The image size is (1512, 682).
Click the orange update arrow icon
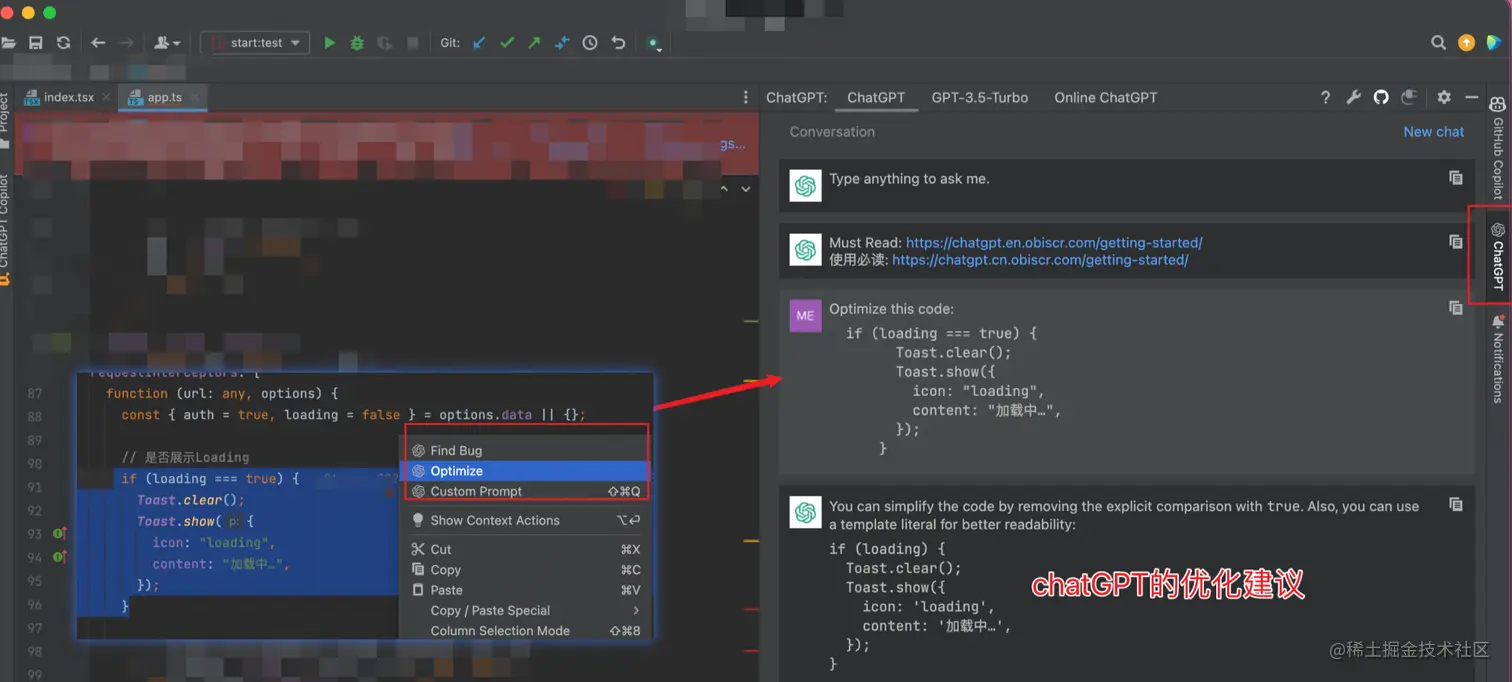pyautogui.click(x=1466, y=43)
